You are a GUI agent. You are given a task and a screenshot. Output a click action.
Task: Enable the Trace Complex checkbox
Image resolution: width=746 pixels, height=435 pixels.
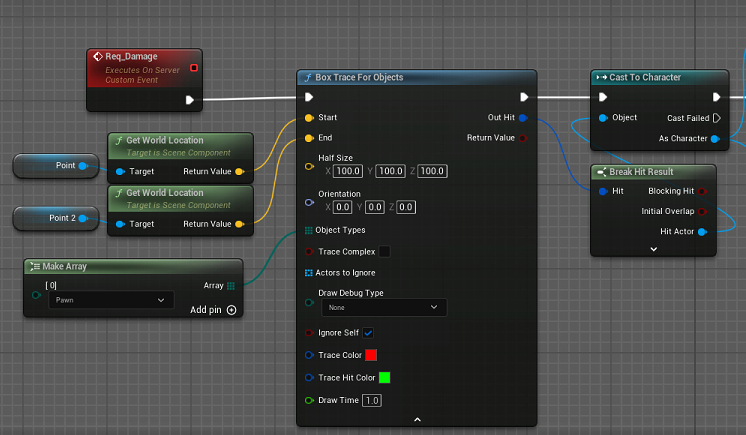[x=384, y=251]
